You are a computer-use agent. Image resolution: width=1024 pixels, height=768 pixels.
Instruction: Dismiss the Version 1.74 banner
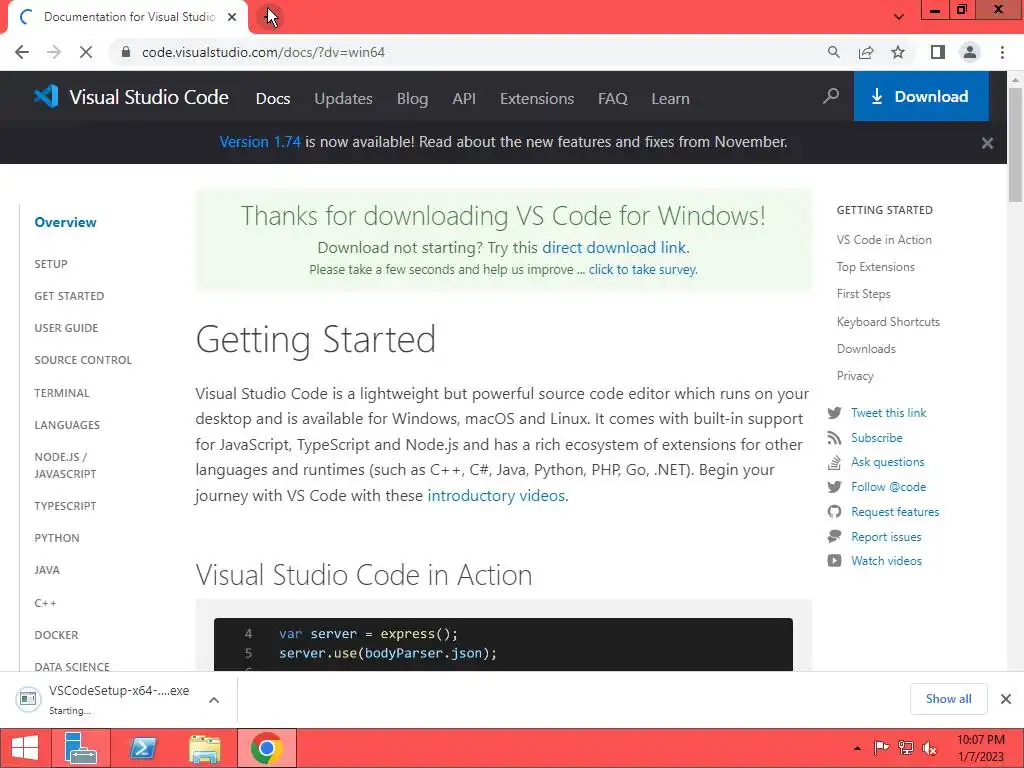click(x=987, y=143)
